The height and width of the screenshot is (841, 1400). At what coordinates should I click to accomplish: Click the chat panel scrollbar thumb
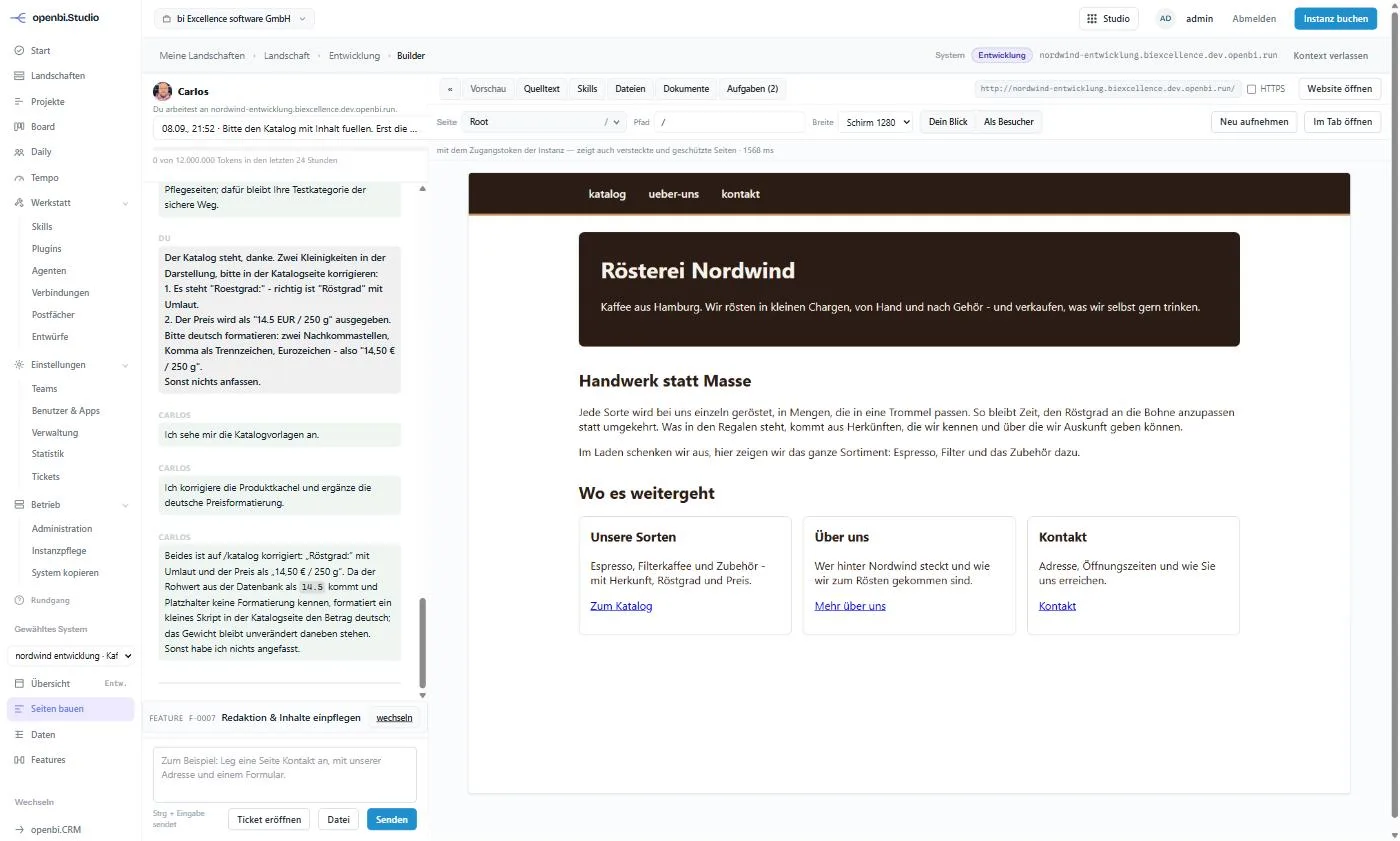(x=422, y=642)
